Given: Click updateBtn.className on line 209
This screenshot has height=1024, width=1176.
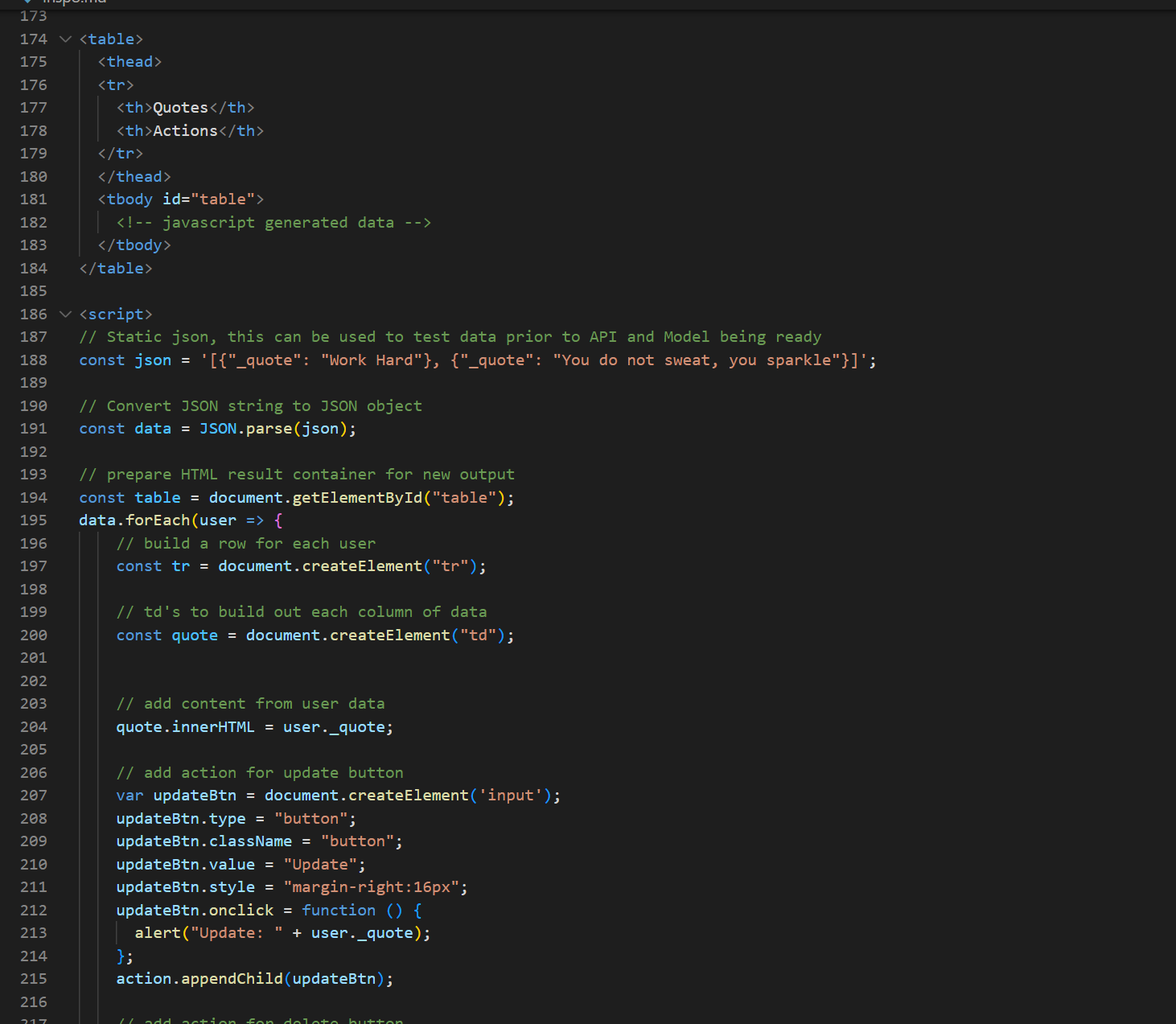Looking at the screenshot, I should (204, 841).
